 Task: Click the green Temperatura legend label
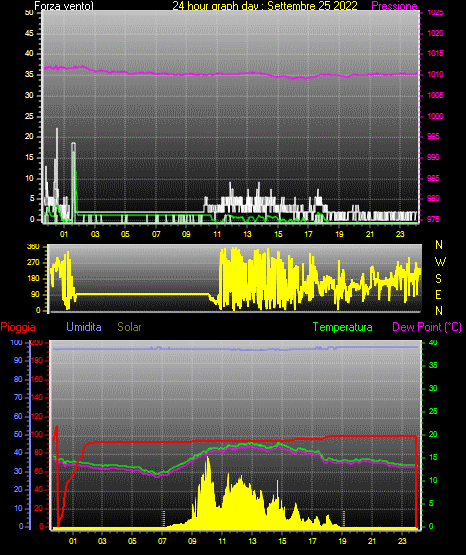(x=343, y=327)
